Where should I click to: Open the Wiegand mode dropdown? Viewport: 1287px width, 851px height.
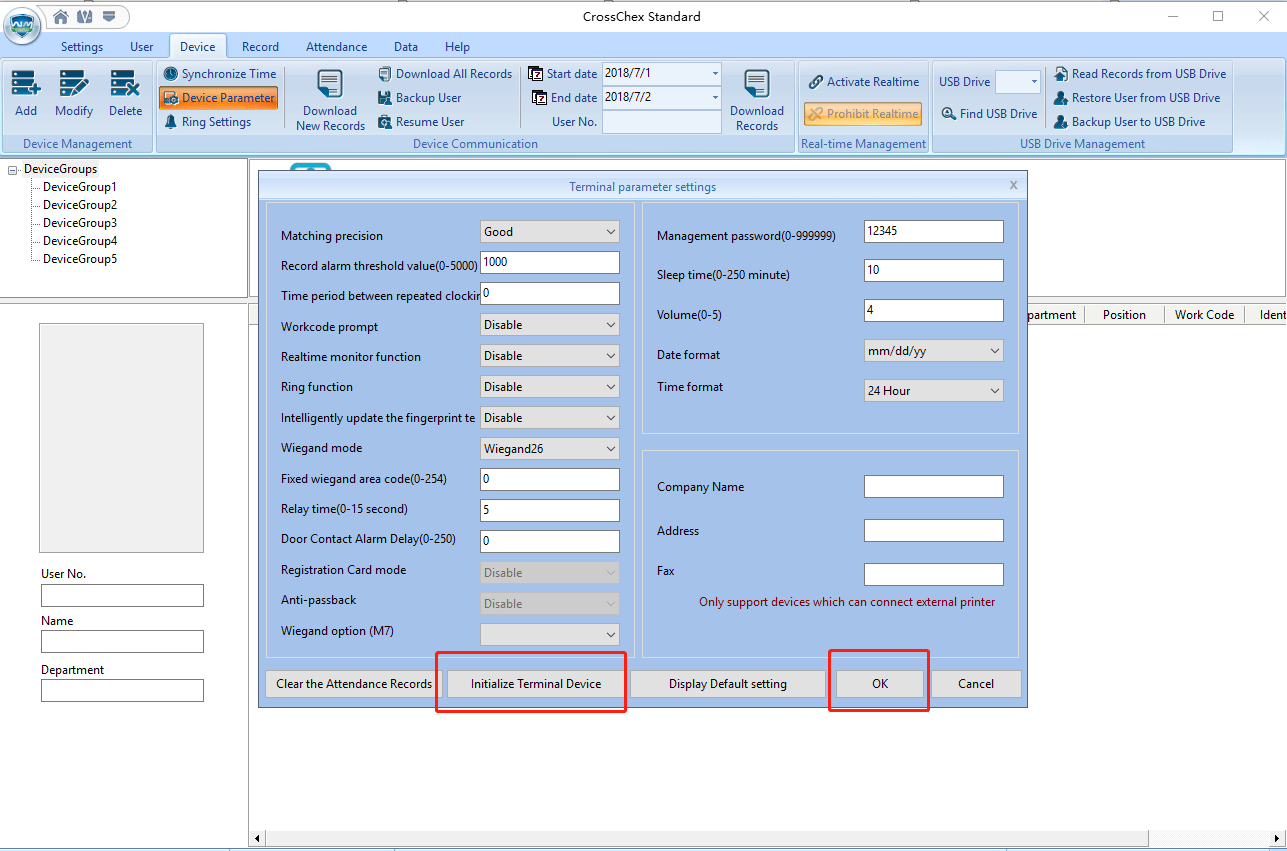point(549,449)
